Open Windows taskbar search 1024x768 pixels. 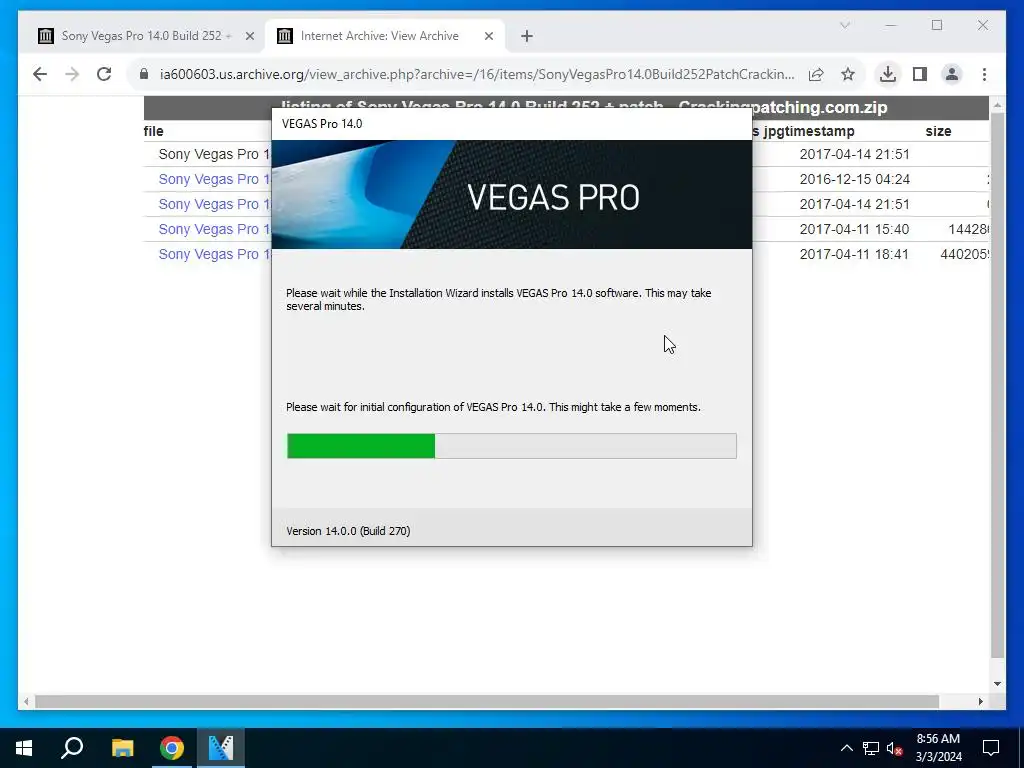(x=72, y=748)
